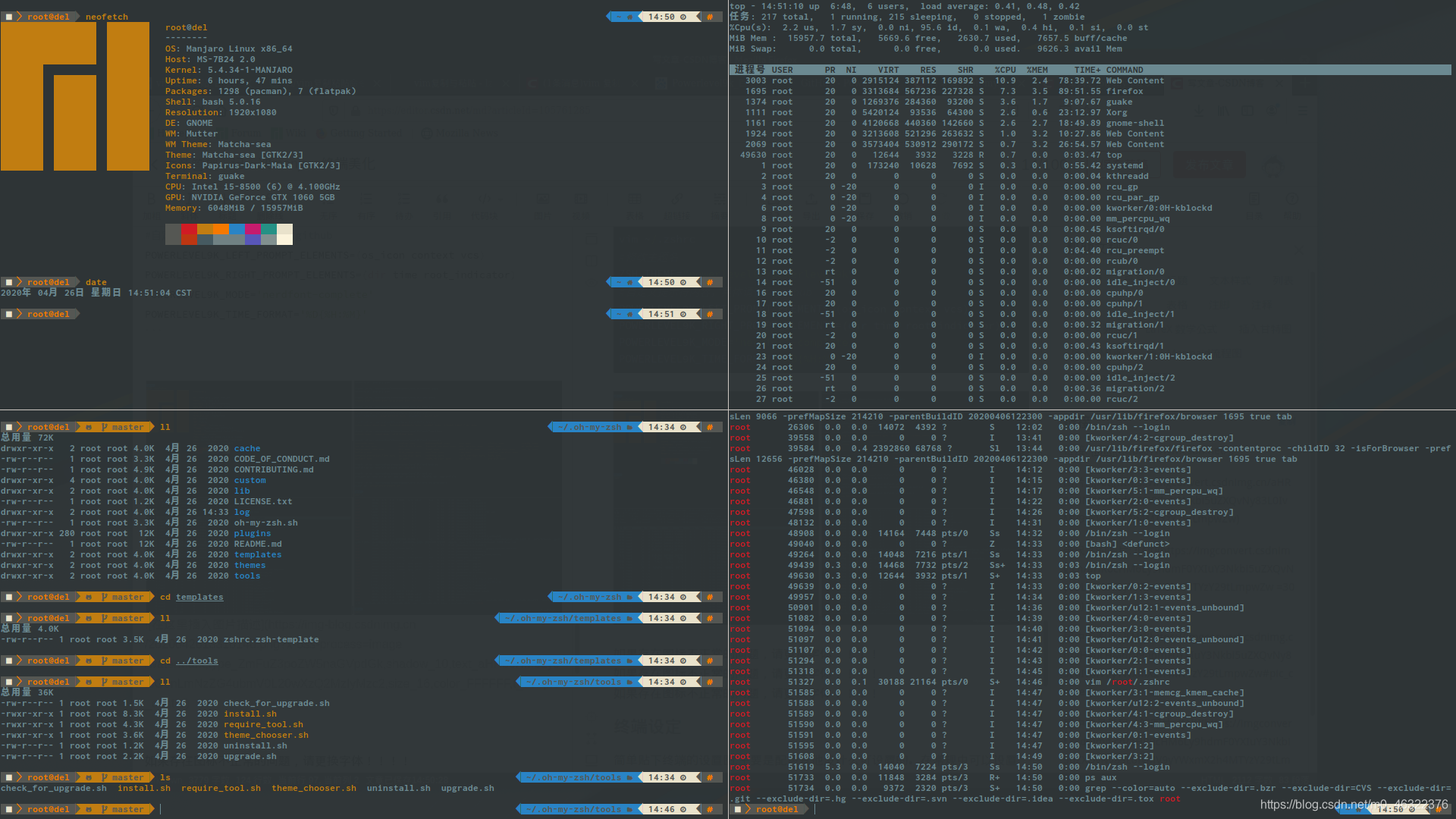Click the 'load average' line in top header
This screenshot has height=819, width=1456.
pos(905,6)
